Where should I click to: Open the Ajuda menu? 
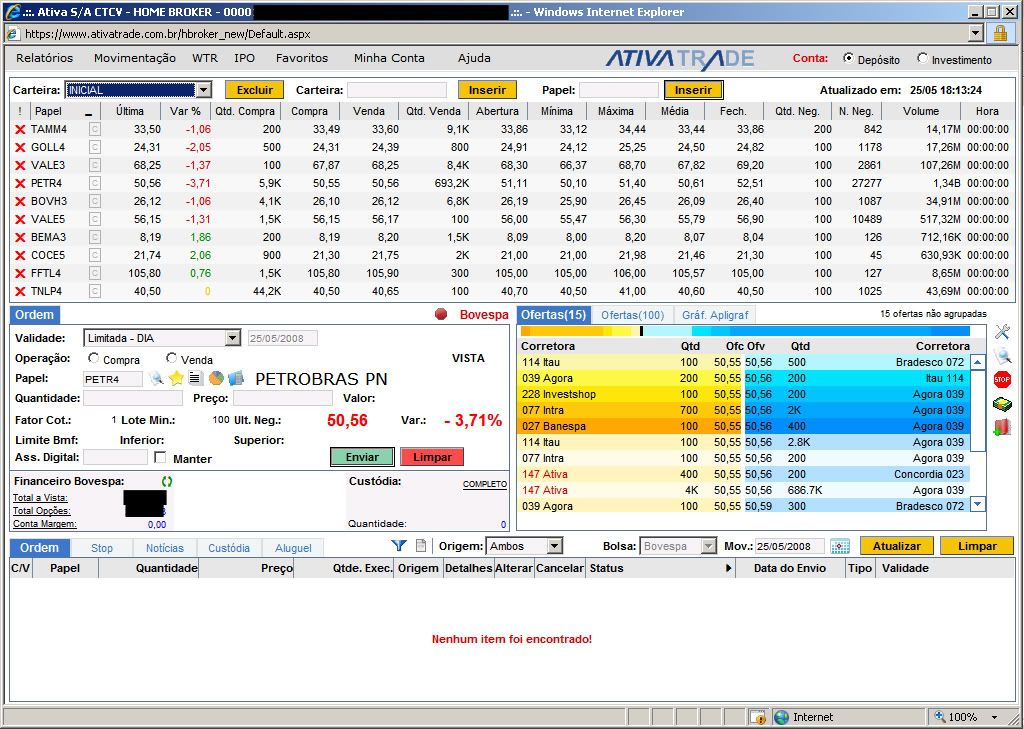click(x=474, y=58)
